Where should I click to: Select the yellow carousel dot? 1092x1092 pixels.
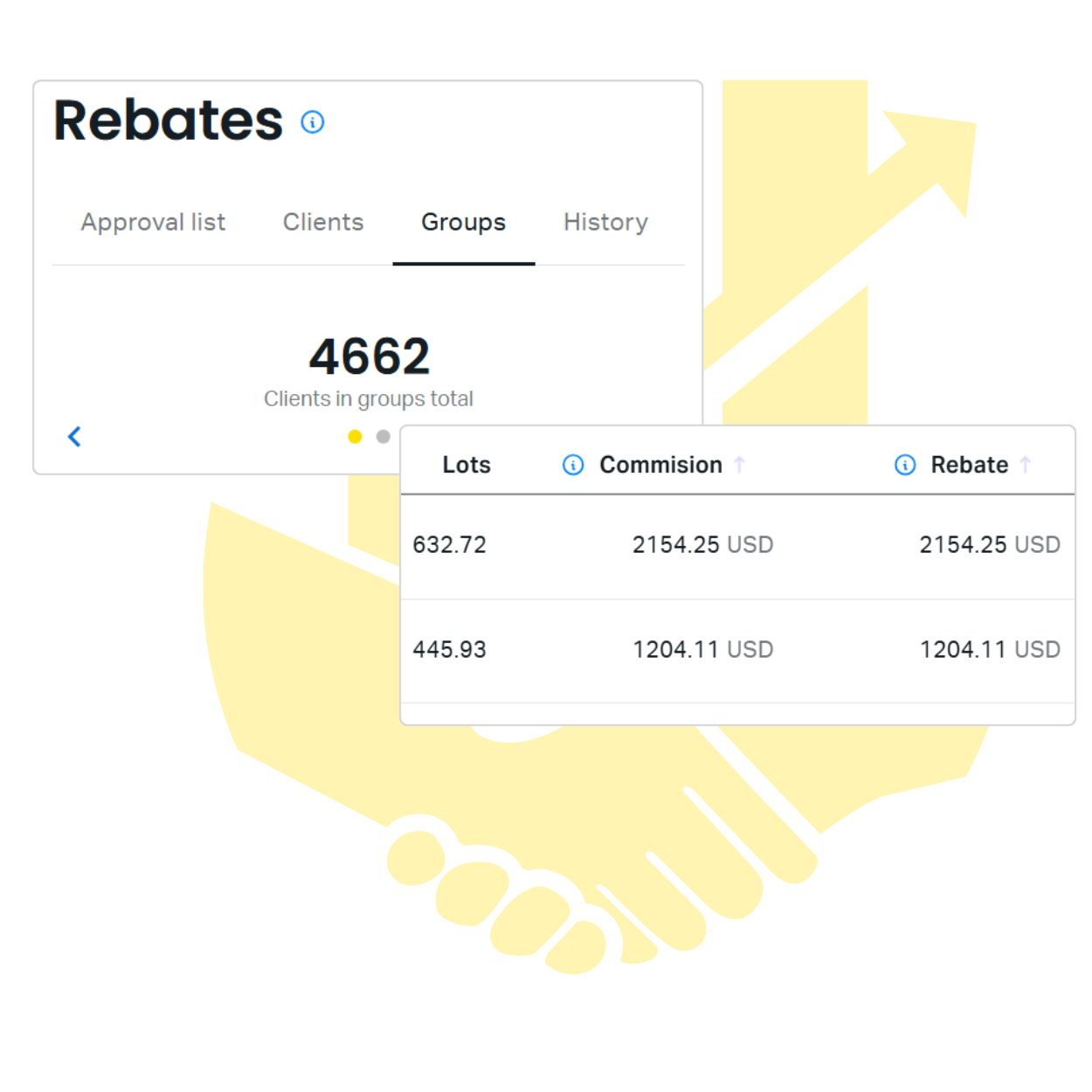click(355, 437)
